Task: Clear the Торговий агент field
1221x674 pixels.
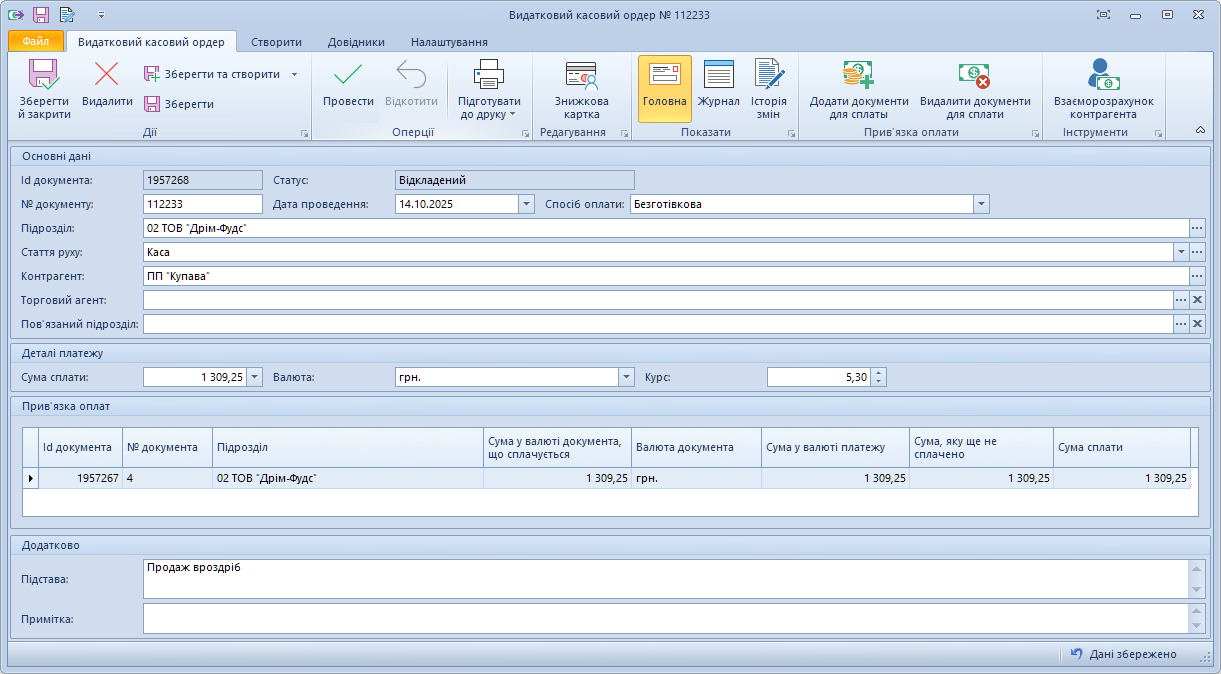Action: pyautogui.click(x=1197, y=300)
